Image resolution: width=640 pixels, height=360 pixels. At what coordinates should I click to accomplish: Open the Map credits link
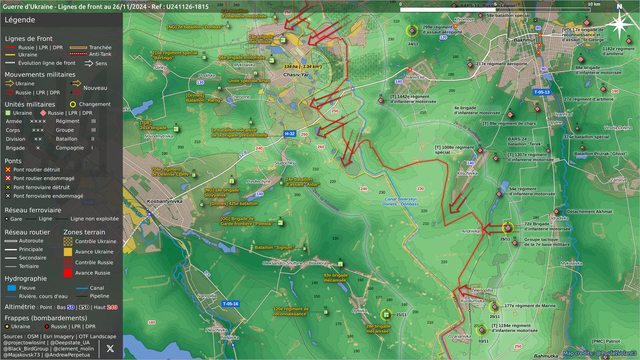tap(599, 353)
